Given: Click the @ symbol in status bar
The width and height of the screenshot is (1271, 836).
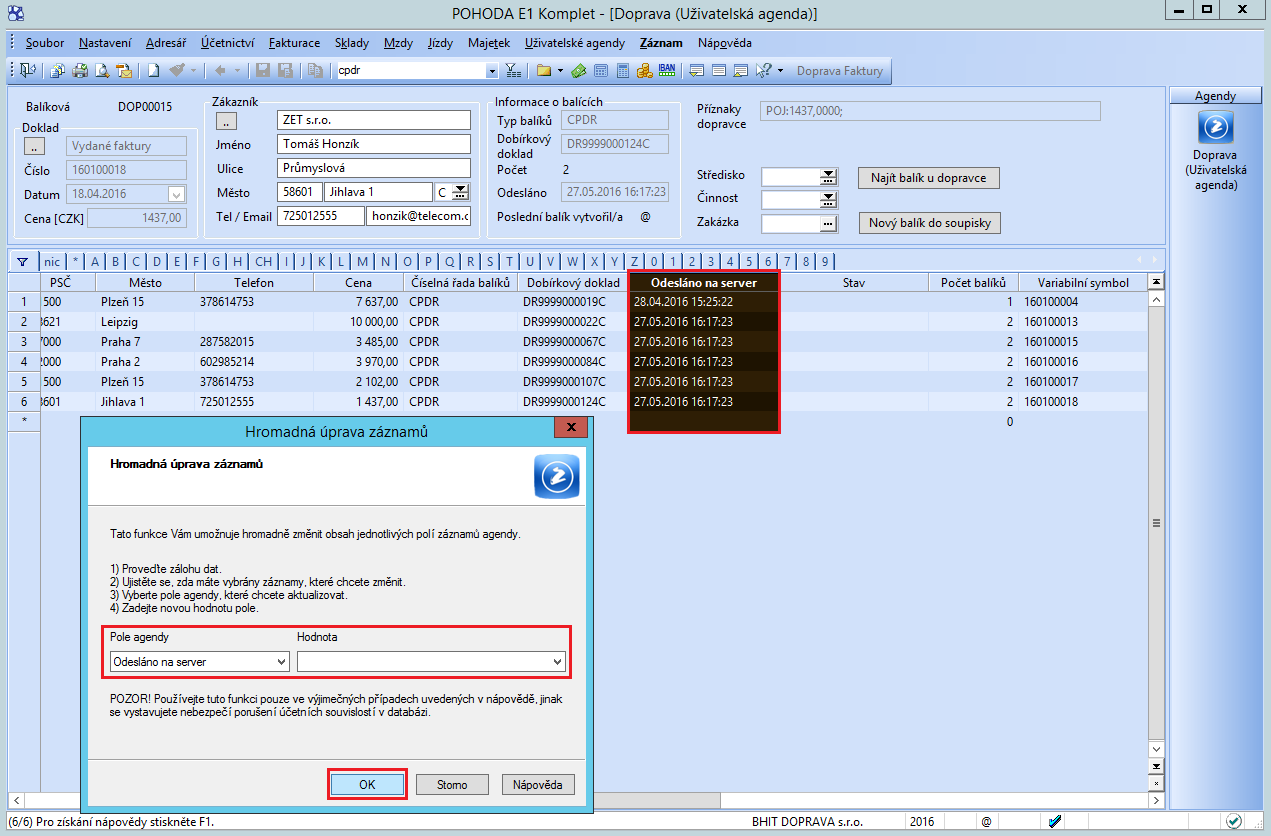Looking at the screenshot, I should coord(986,821).
